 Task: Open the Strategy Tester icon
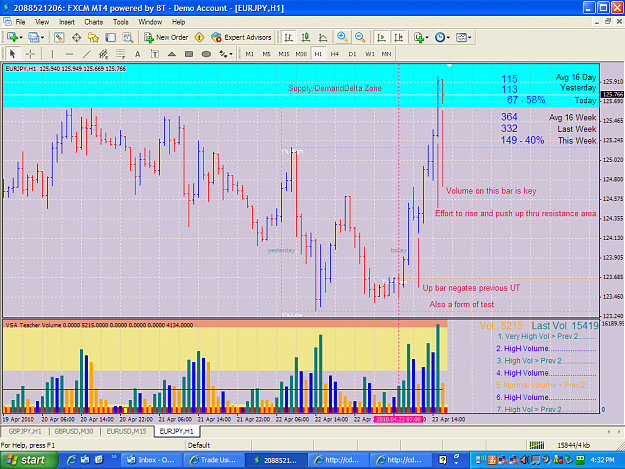click(128, 37)
